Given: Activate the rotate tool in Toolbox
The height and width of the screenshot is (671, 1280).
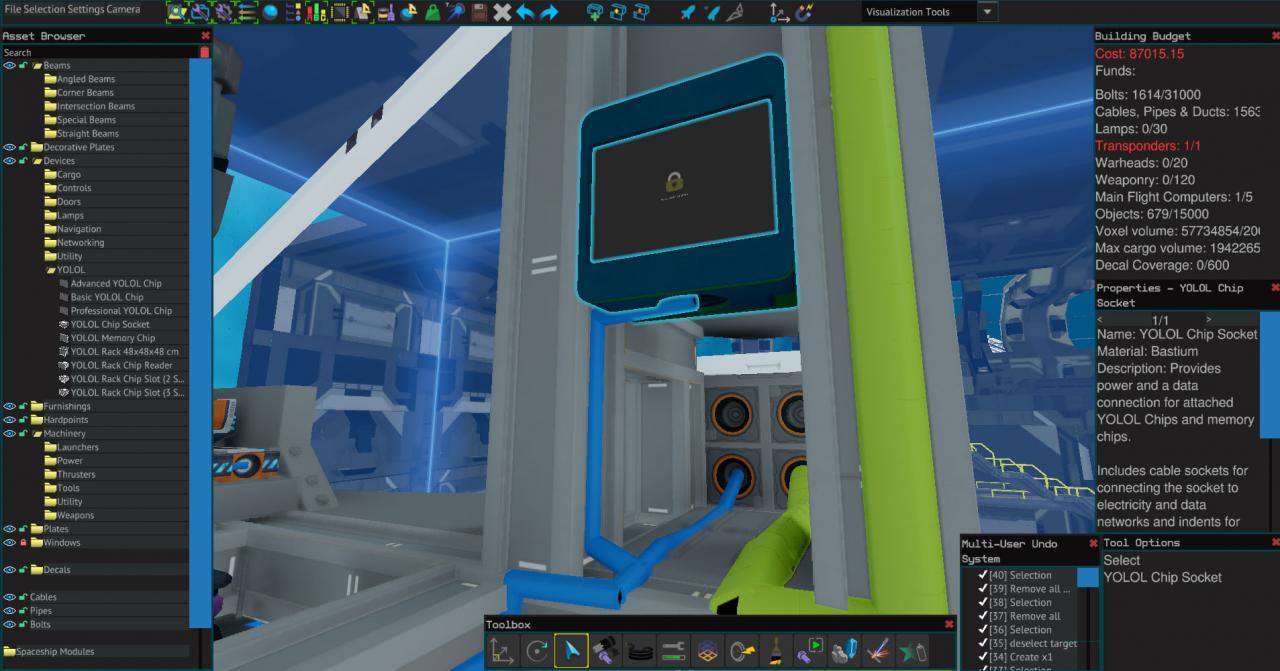Looking at the screenshot, I should click(x=537, y=651).
